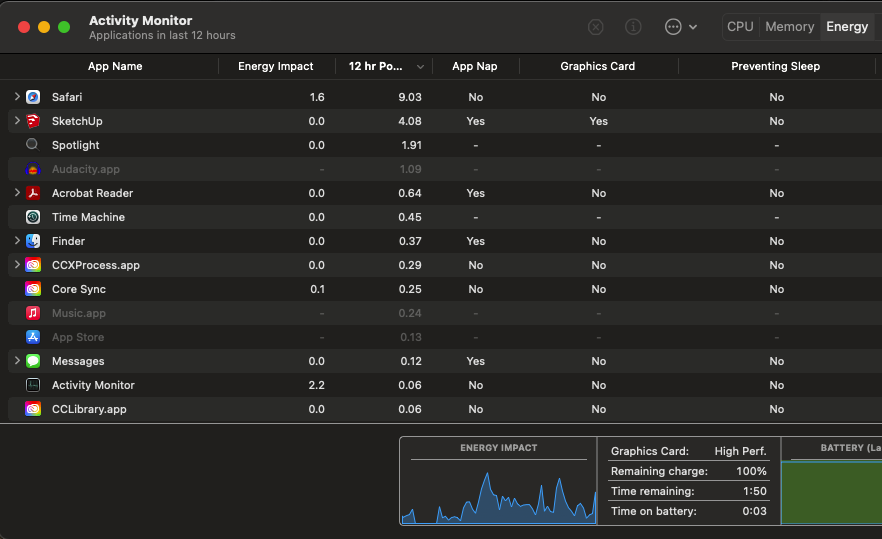This screenshot has width=882, height=539.
Task: Select the Finder row name
Action: click(68, 241)
